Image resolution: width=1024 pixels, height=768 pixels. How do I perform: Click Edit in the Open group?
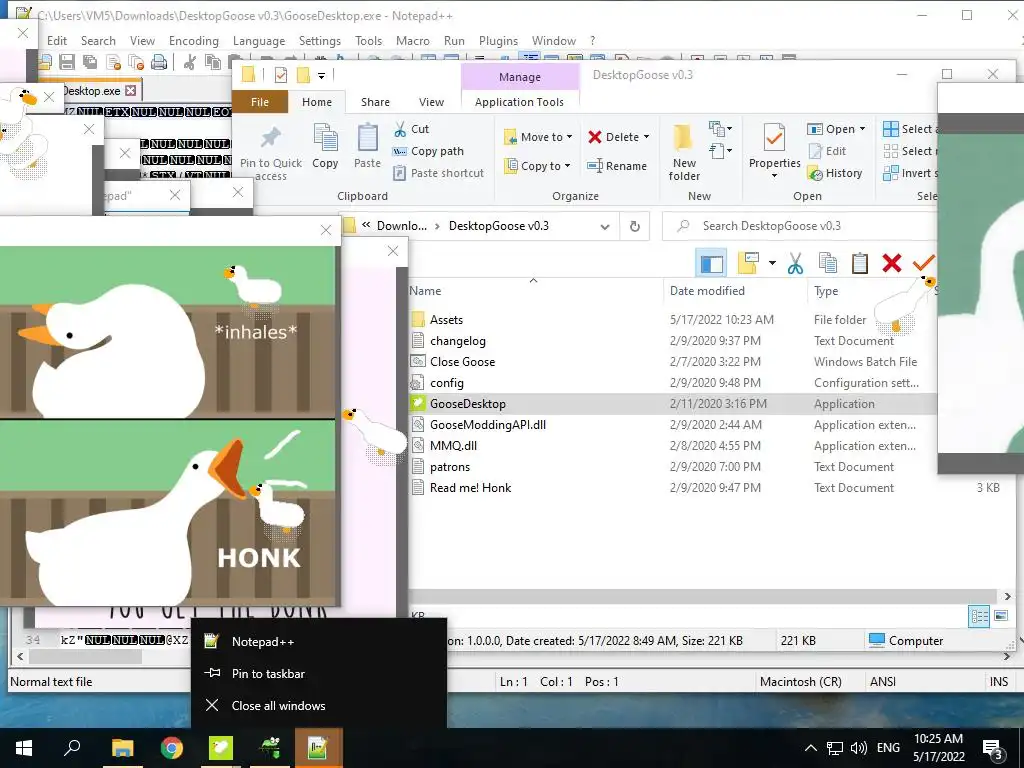pyautogui.click(x=827, y=151)
